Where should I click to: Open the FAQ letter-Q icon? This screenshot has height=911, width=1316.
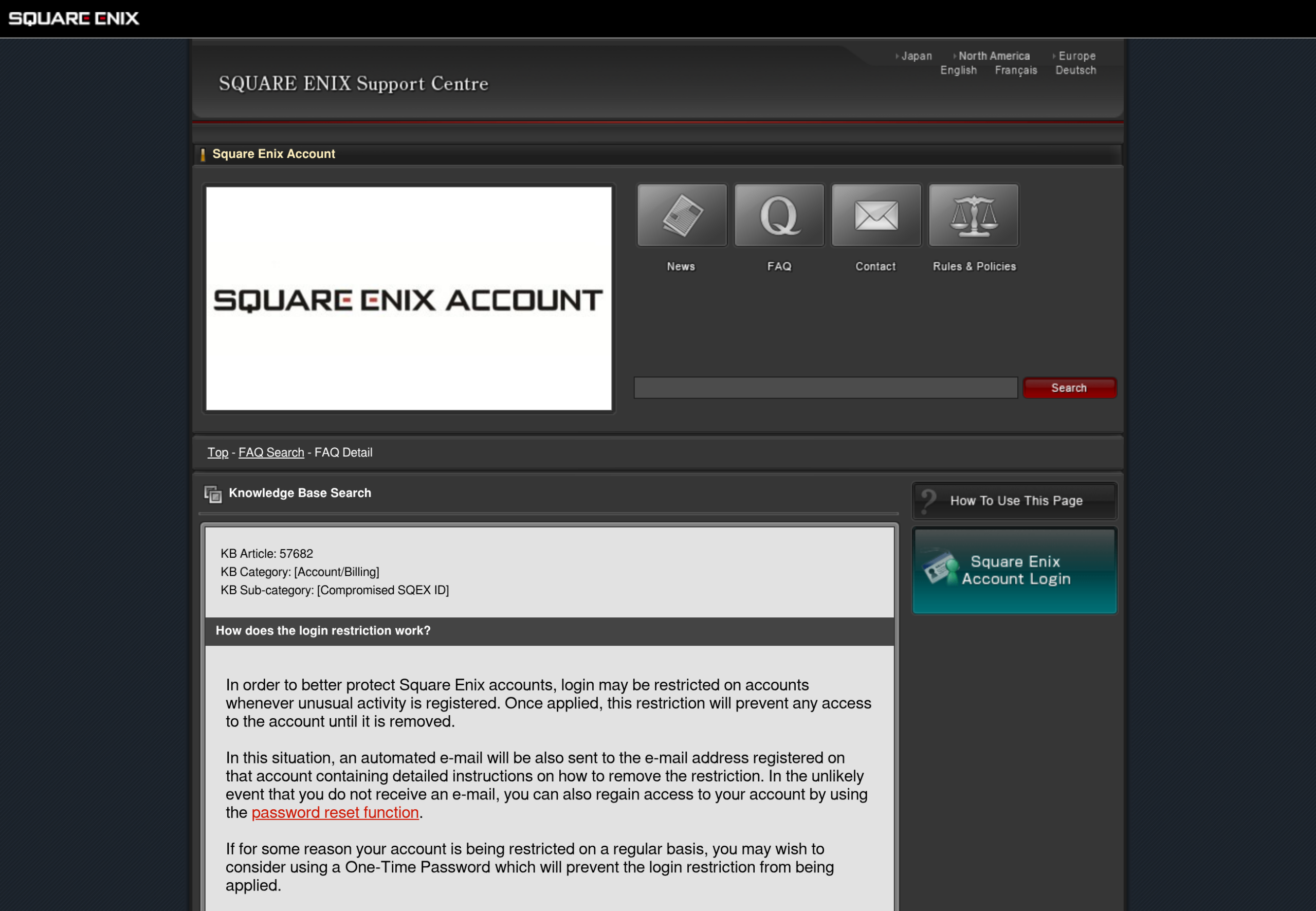tap(779, 215)
